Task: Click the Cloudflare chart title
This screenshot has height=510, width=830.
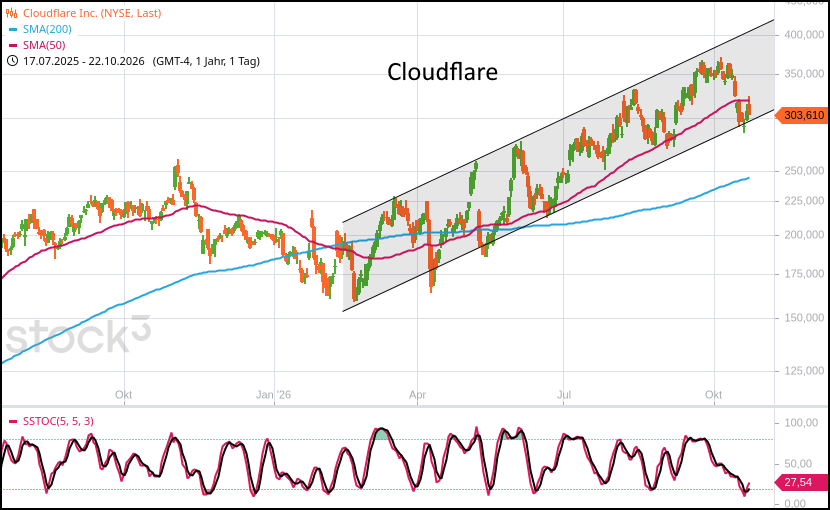Action: [443, 72]
